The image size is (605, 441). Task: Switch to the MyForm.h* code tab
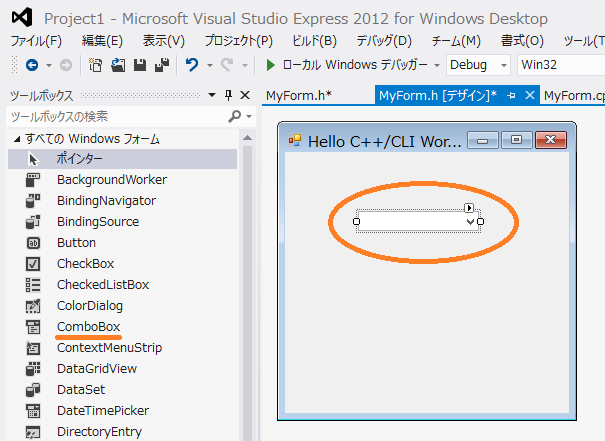pos(298,95)
